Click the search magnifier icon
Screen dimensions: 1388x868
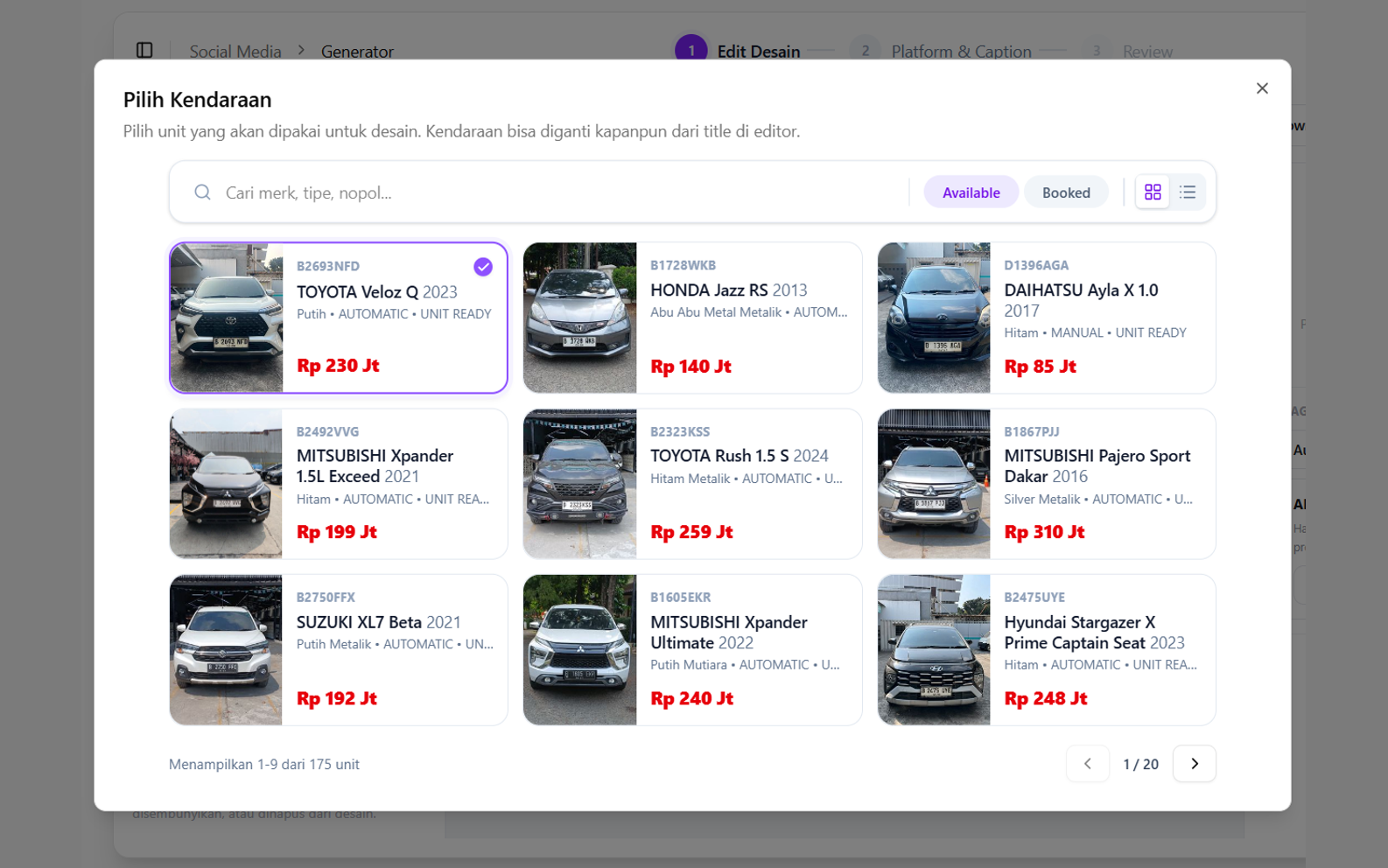pos(202,192)
